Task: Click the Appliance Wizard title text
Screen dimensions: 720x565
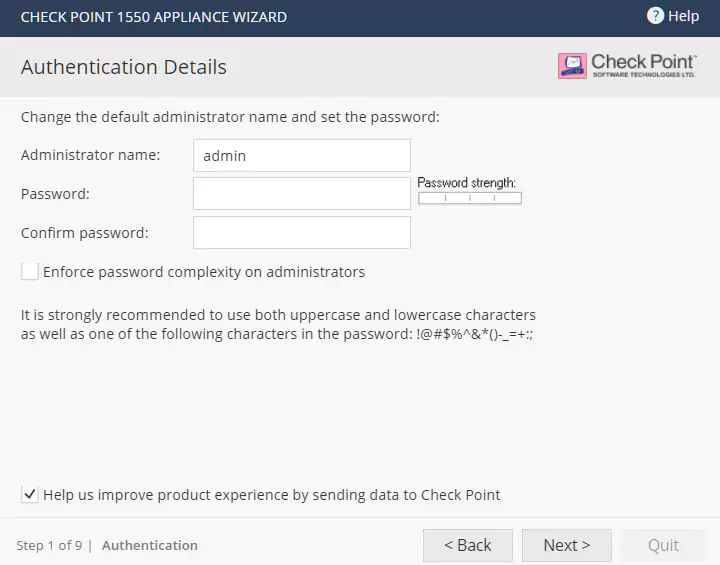Action: (x=153, y=17)
